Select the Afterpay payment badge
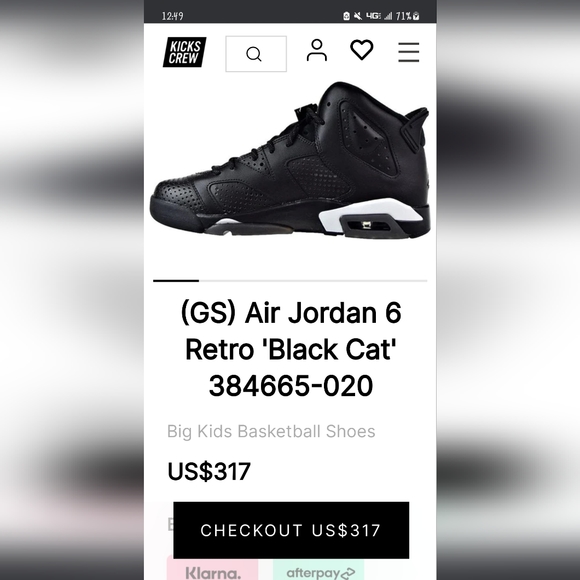 320,571
